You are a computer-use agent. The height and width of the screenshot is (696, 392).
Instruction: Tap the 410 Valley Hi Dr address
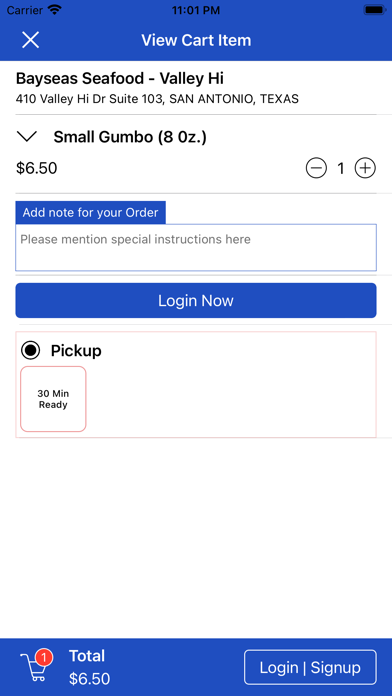(x=157, y=99)
